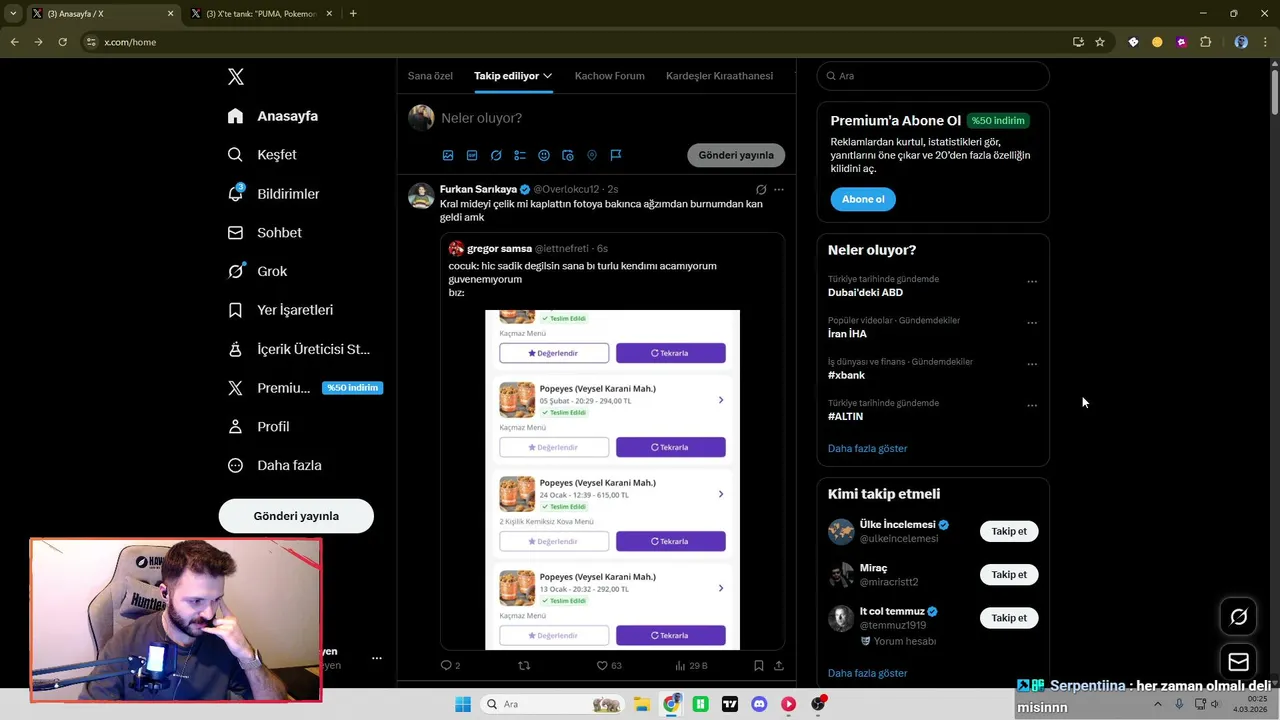
Task: Click the X logo in the sidebar
Action: 236,77
